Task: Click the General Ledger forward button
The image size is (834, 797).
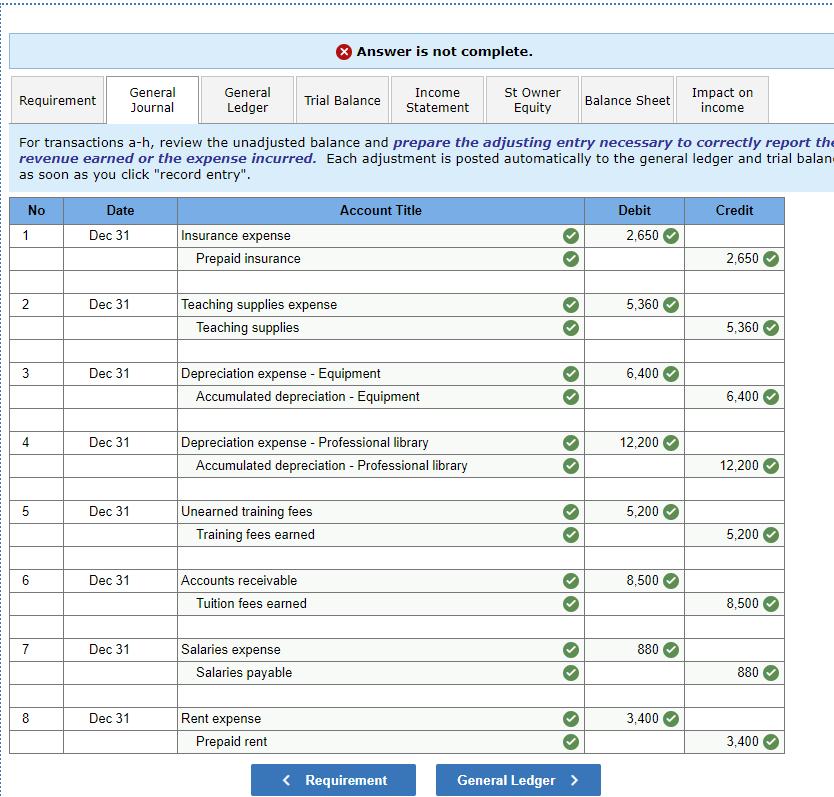Action: 518,780
